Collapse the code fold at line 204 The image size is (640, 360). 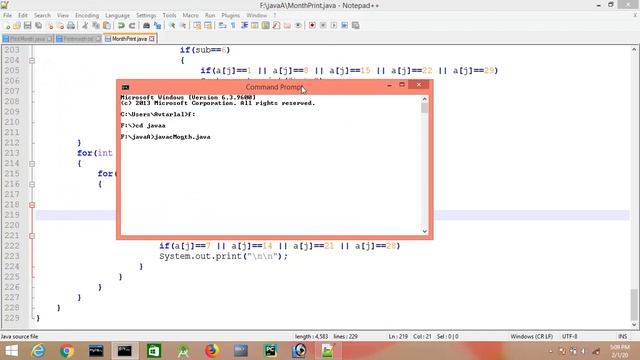tap(32, 60)
